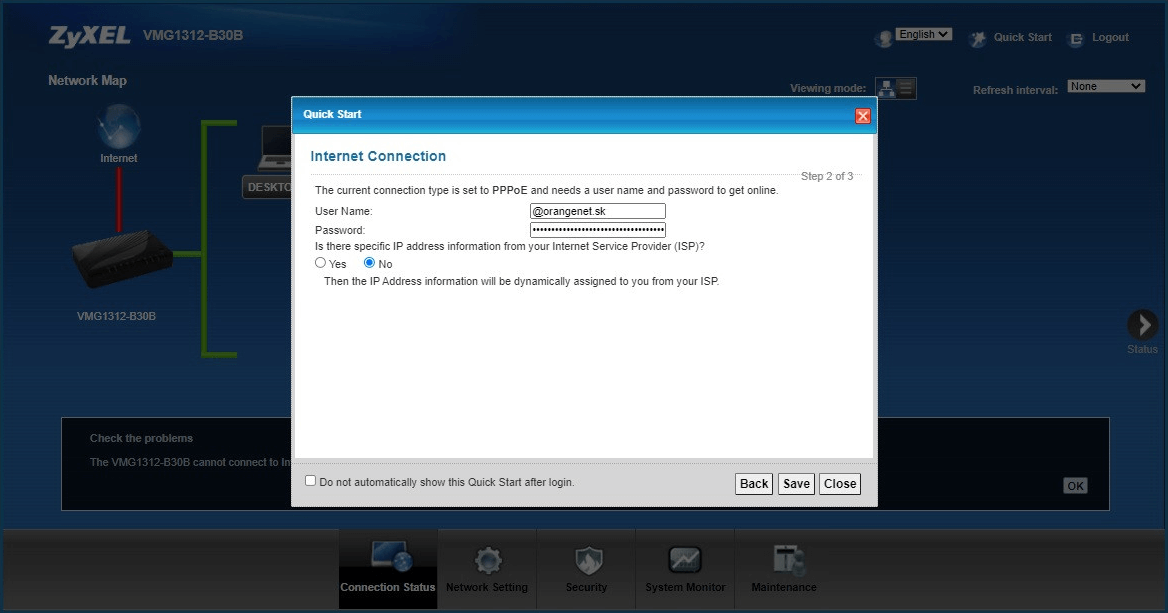Select the VMG1312-B30B router device image
This screenshot has height=613, width=1168.
(x=123, y=259)
